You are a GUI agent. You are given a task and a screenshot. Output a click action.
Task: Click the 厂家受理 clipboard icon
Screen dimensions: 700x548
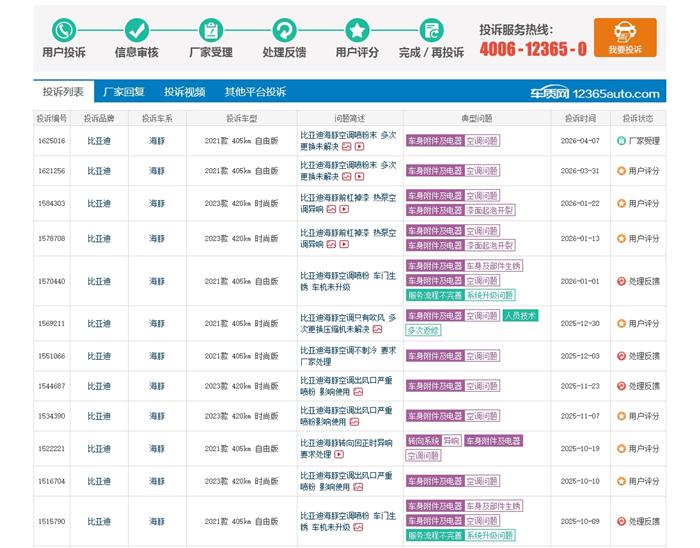click(x=211, y=29)
